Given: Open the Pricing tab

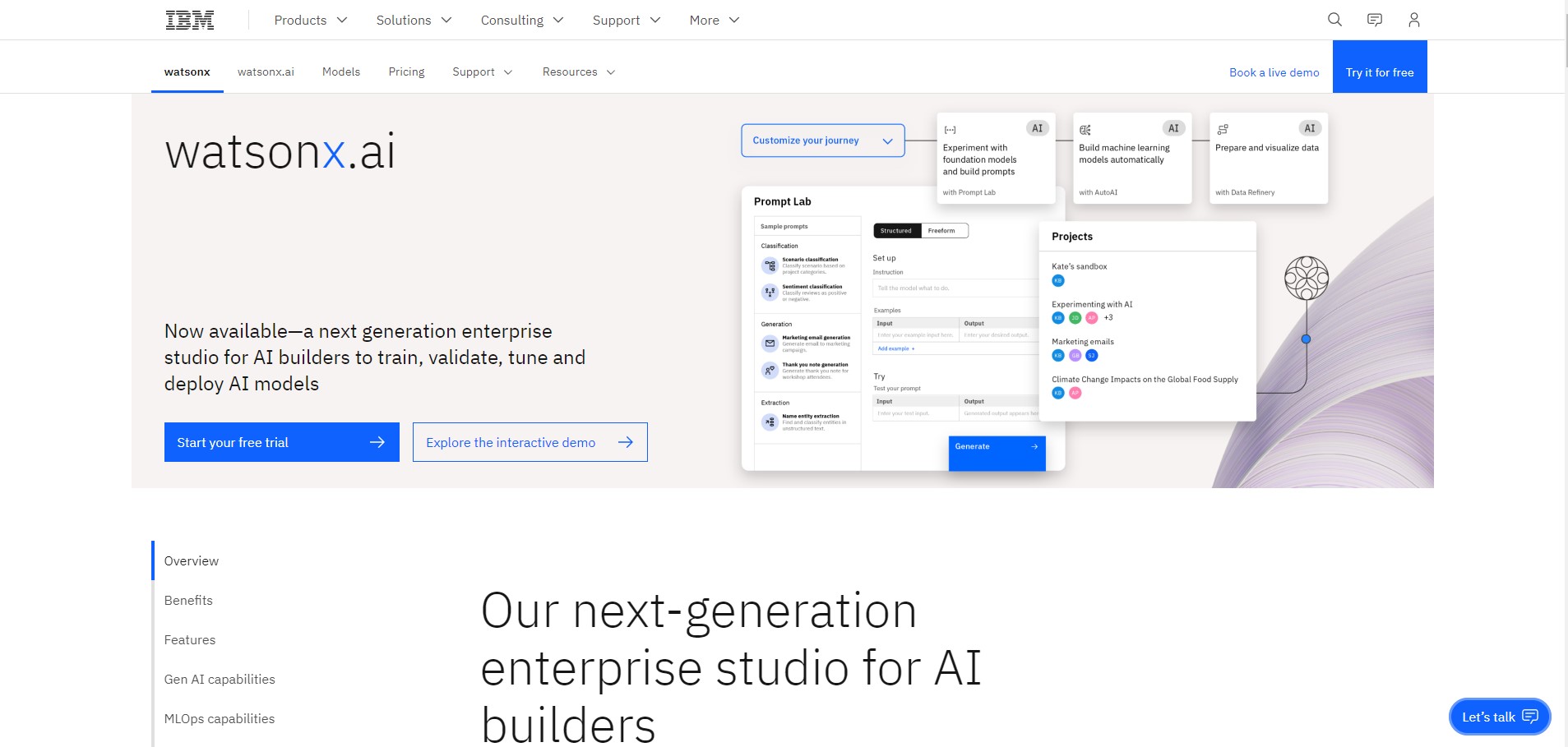Looking at the screenshot, I should tap(406, 72).
